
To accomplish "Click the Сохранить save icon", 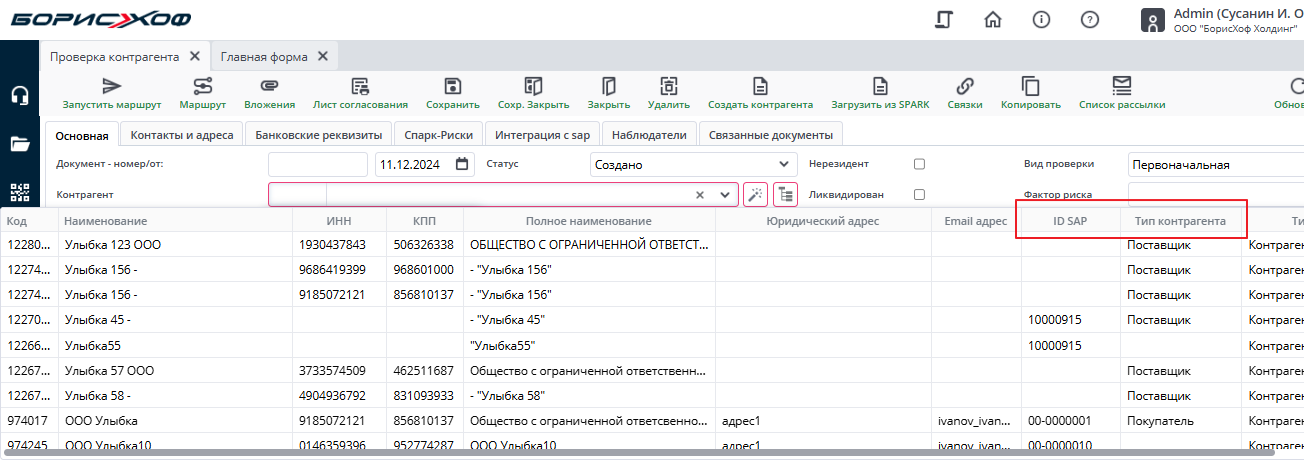I will (452, 87).
